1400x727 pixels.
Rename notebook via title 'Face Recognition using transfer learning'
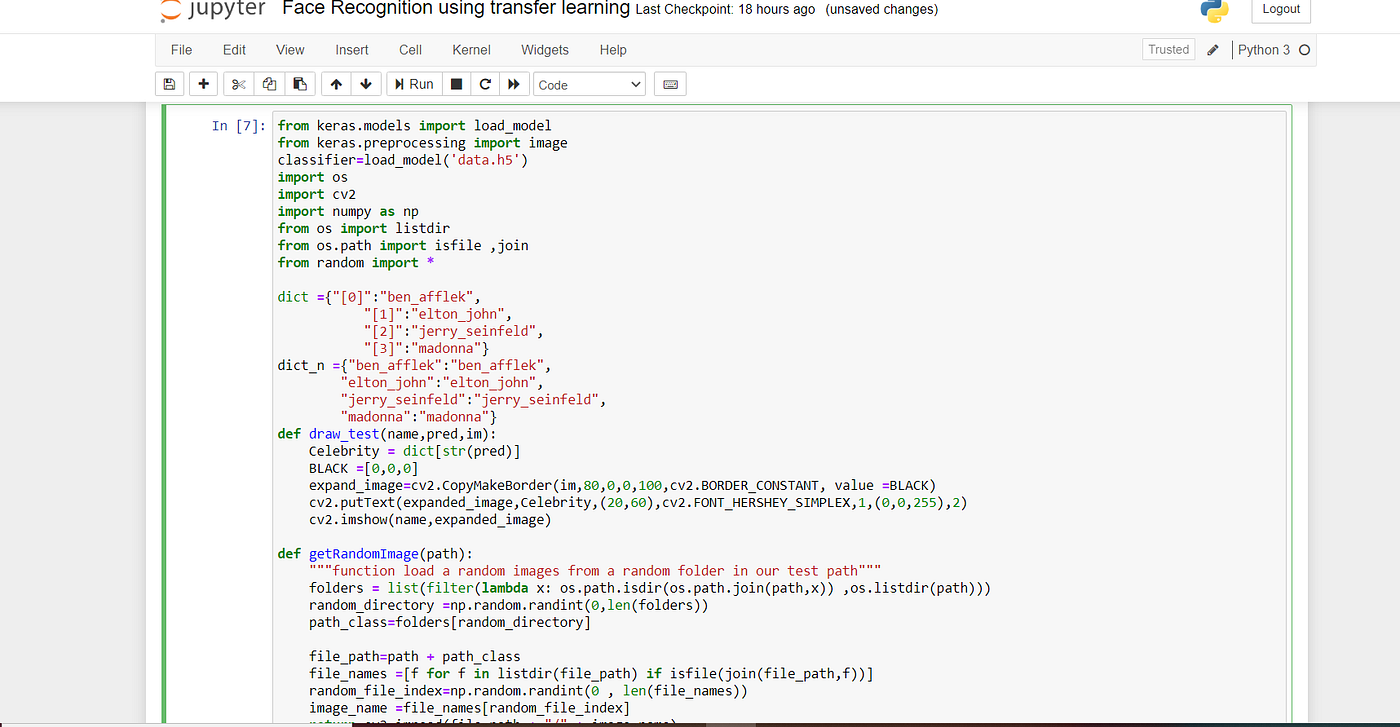456,9
